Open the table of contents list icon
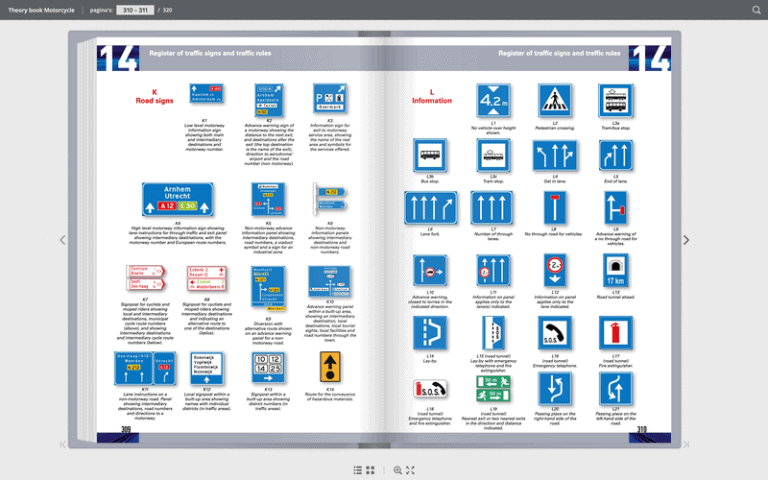Viewport: 768px width, 480px height. pos(357,469)
